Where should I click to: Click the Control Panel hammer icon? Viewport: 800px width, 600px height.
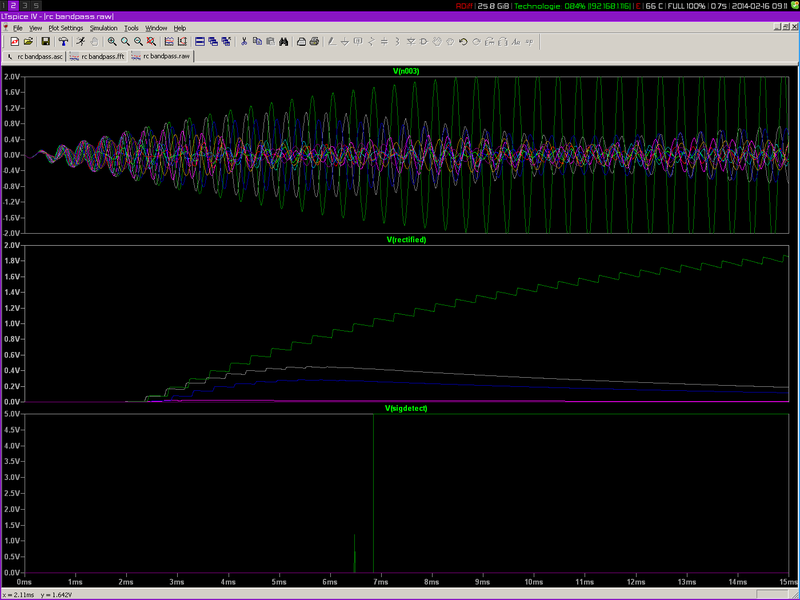(63, 41)
